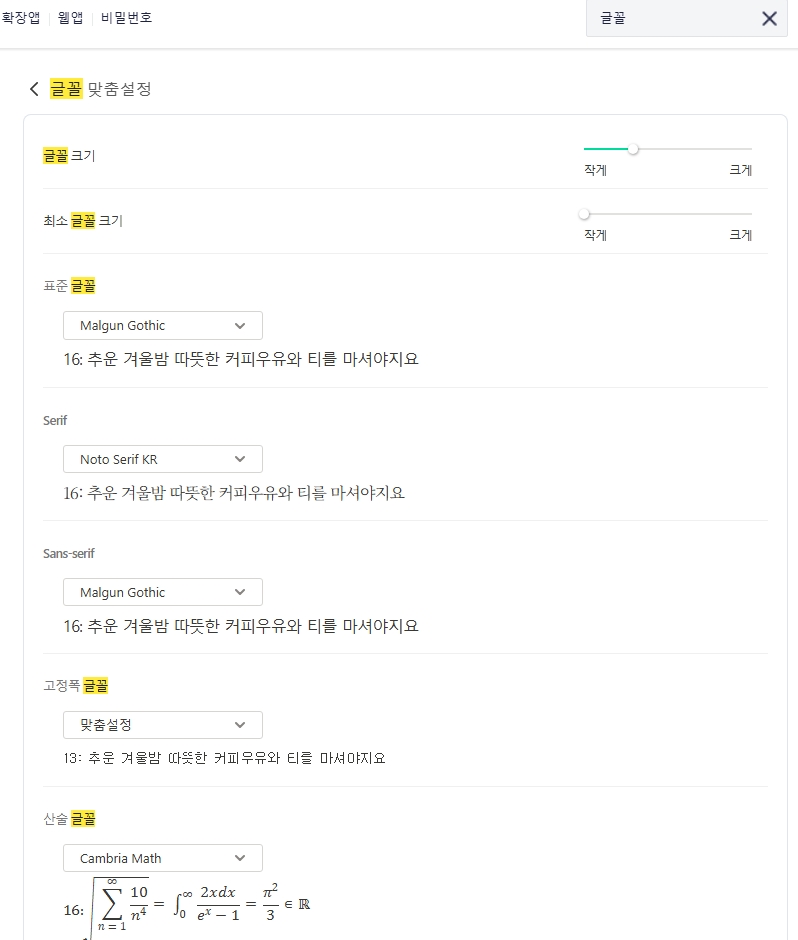The height and width of the screenshot is (940, 798).
Task: Switch to the 확장앱 section
Action: click(20, 18)
